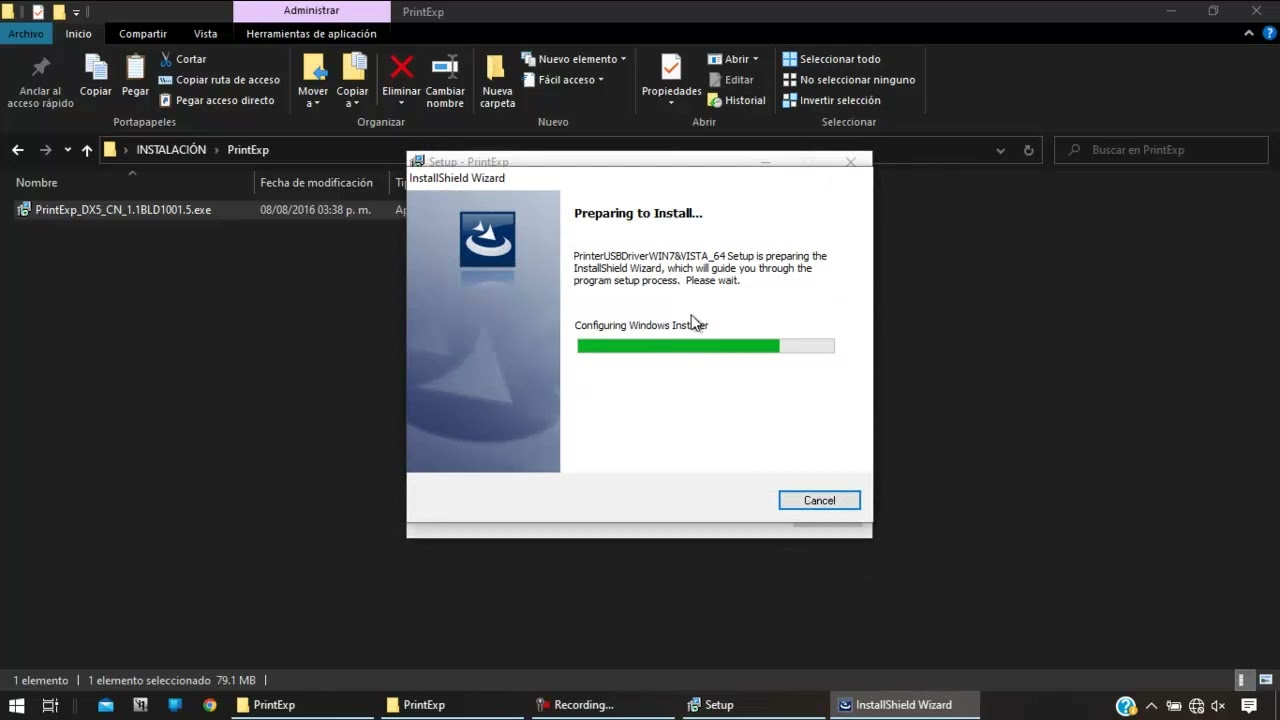Click Seleccionar todo
Screen dimensions: 1280x720
[831, 59]
